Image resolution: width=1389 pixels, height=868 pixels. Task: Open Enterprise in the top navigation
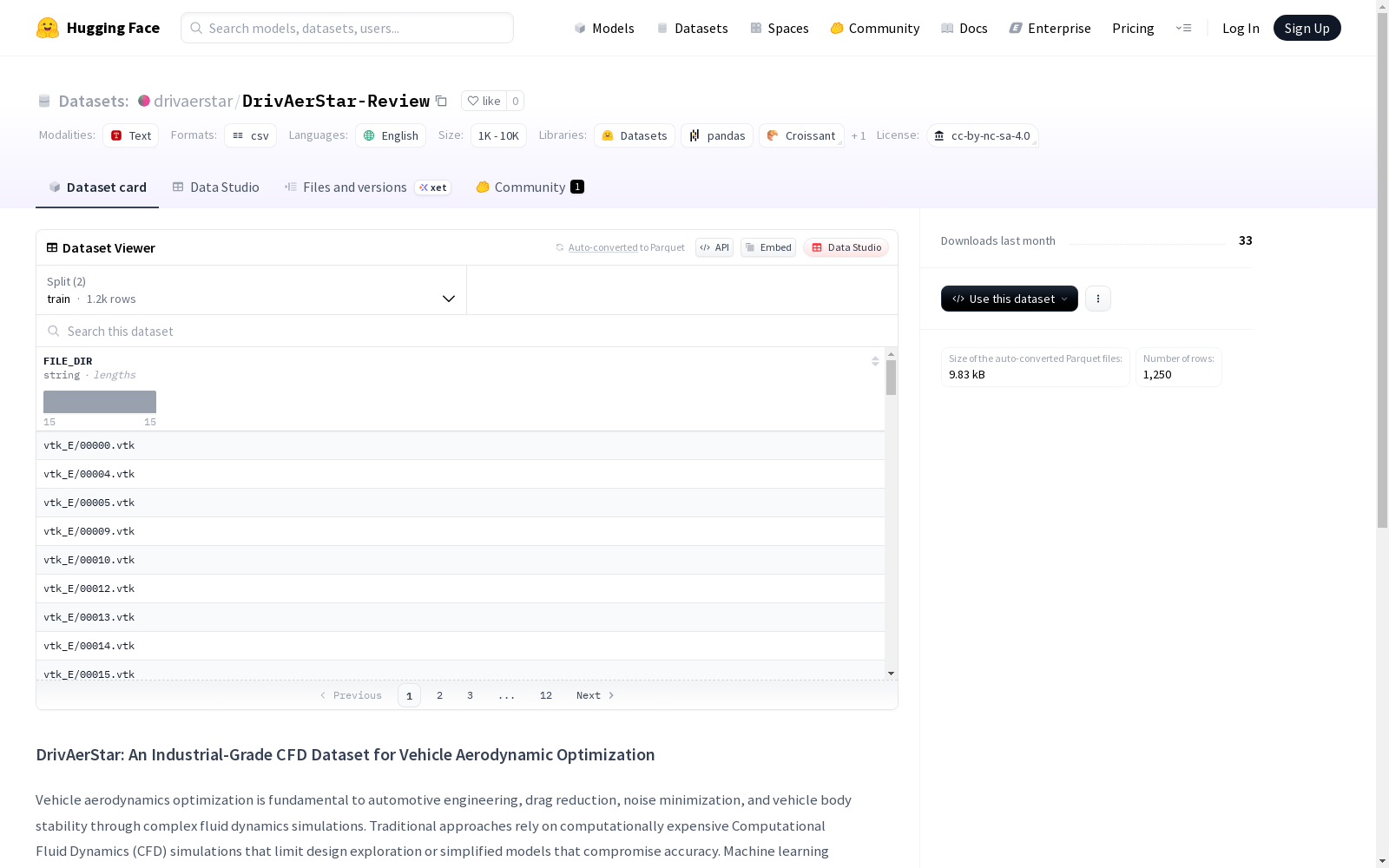tap(1050, 28)
